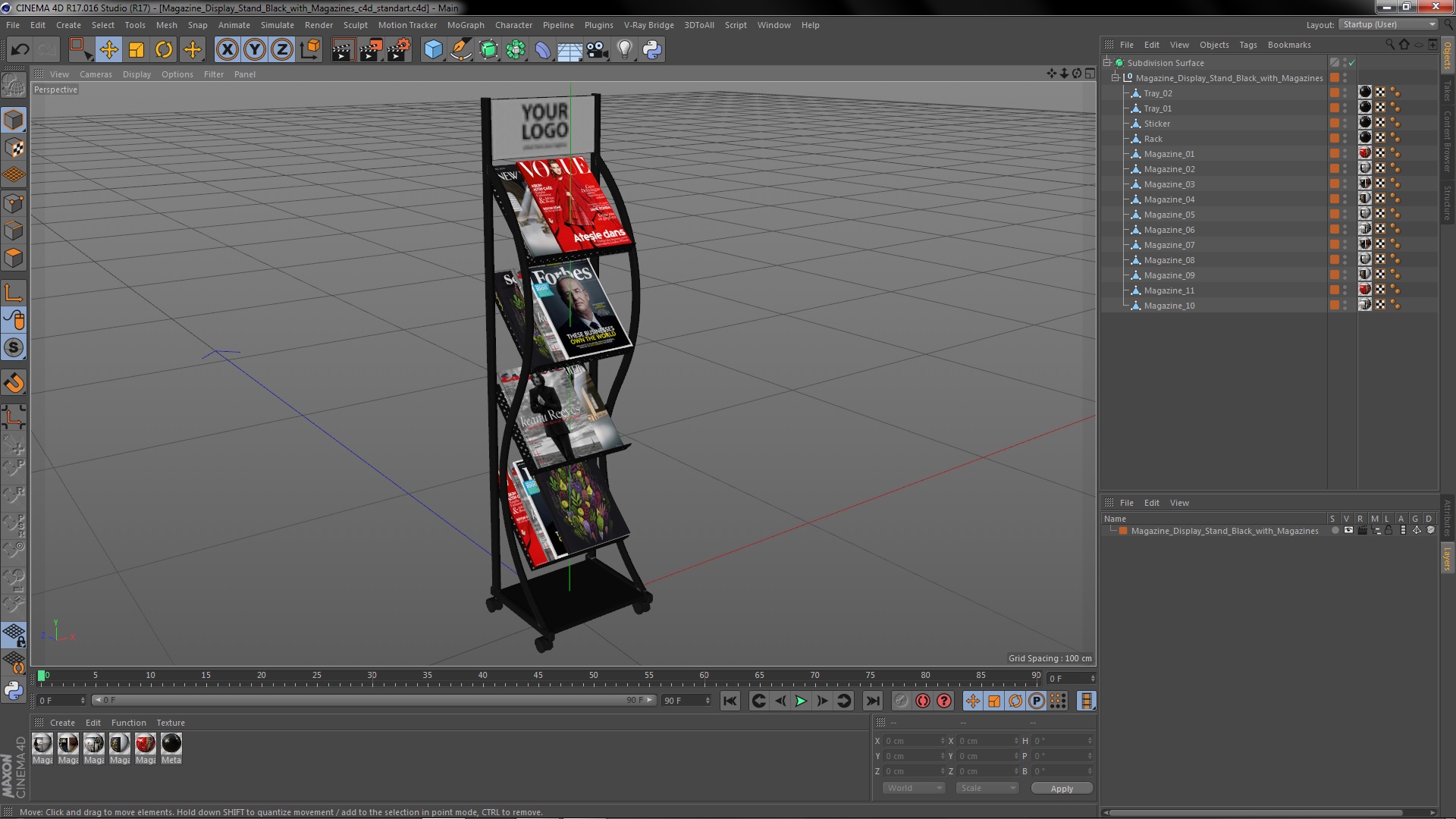
Task: Toggle visibility dots for Tray_01
Action: 1345,108
